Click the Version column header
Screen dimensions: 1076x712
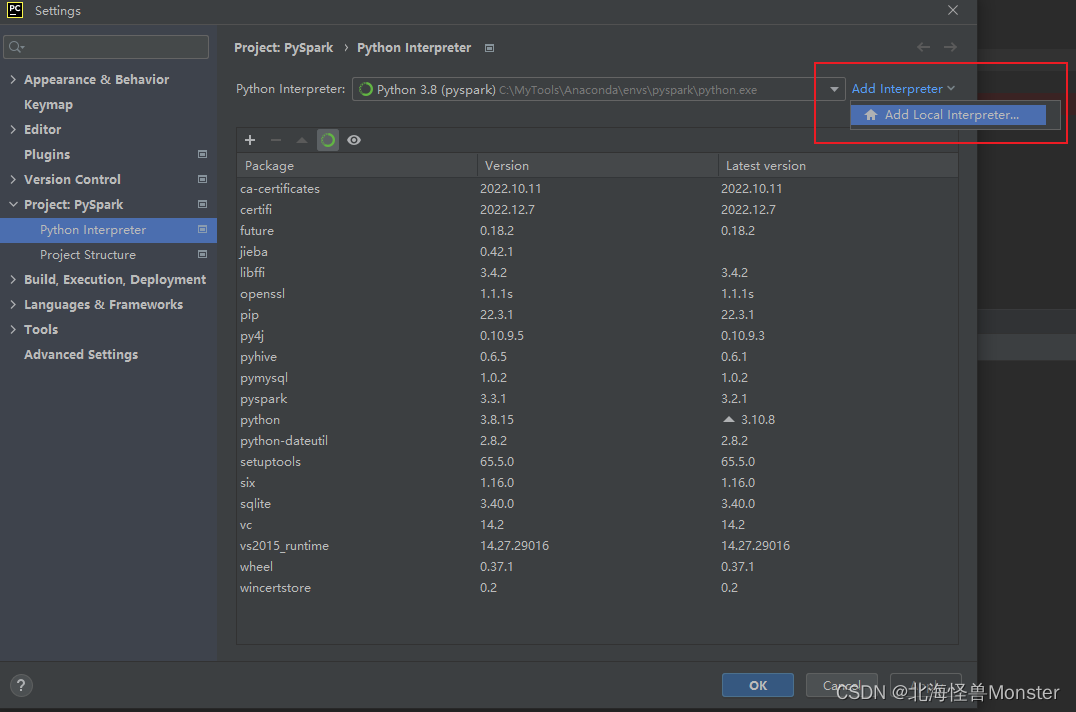pos(597,165)
